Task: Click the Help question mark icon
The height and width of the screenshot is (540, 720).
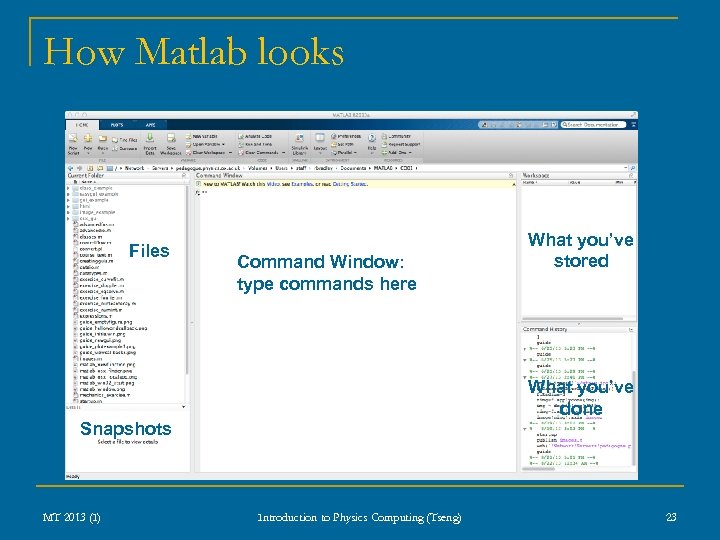Action: click(372, 138)
